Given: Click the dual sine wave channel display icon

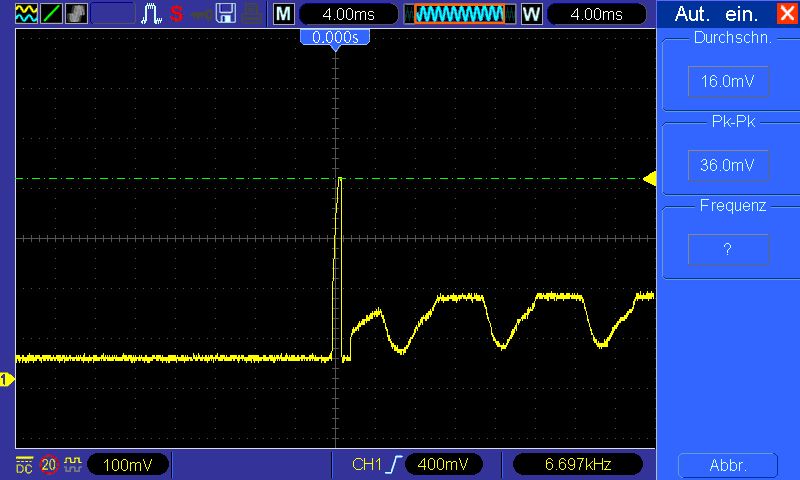Looking at the screenshot, I should 26,14.
